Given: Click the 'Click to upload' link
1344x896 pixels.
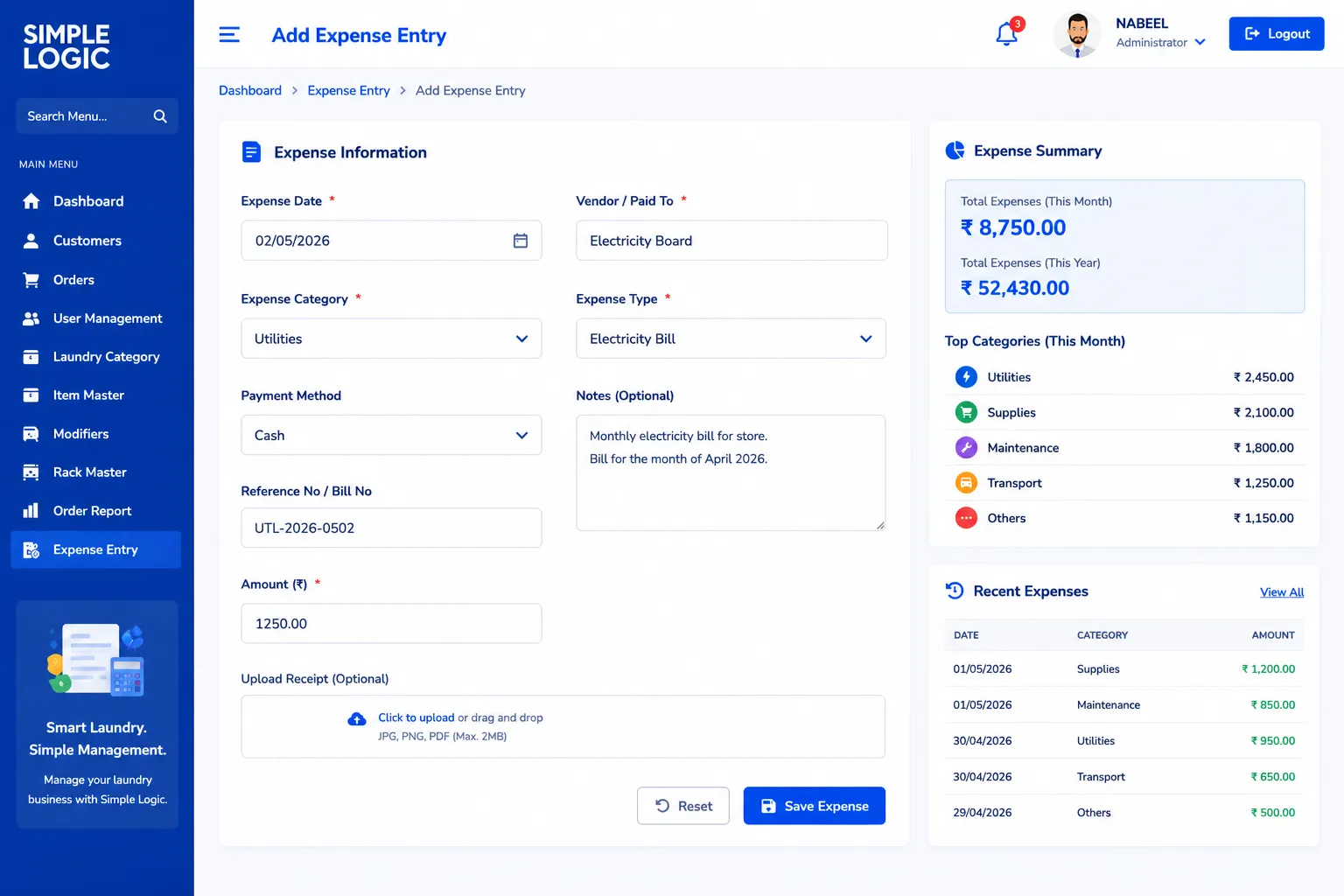Looking at the screenshot, I should pyautogui.click(x=416, y=717).
